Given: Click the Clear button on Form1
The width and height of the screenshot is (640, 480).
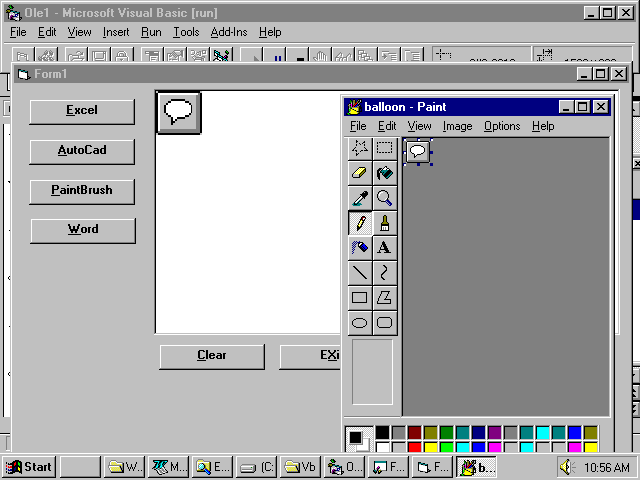Looking at the screenshot, I should 212,356.
